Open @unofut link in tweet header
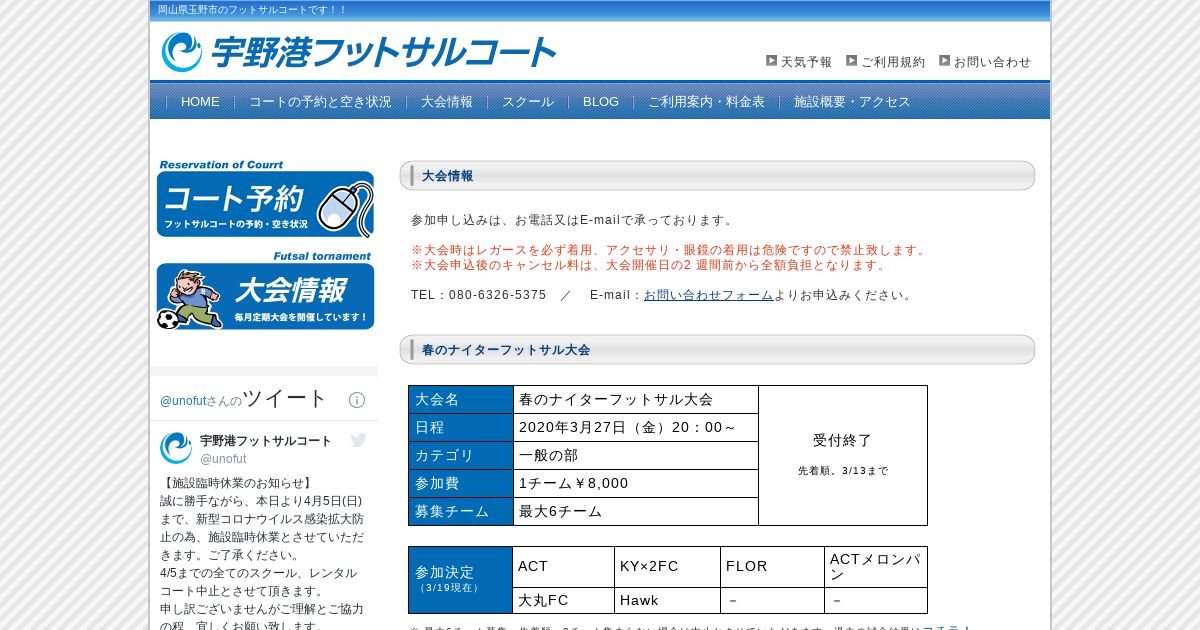Viewport: 1200px width, 630px height. tap(223, 459)
